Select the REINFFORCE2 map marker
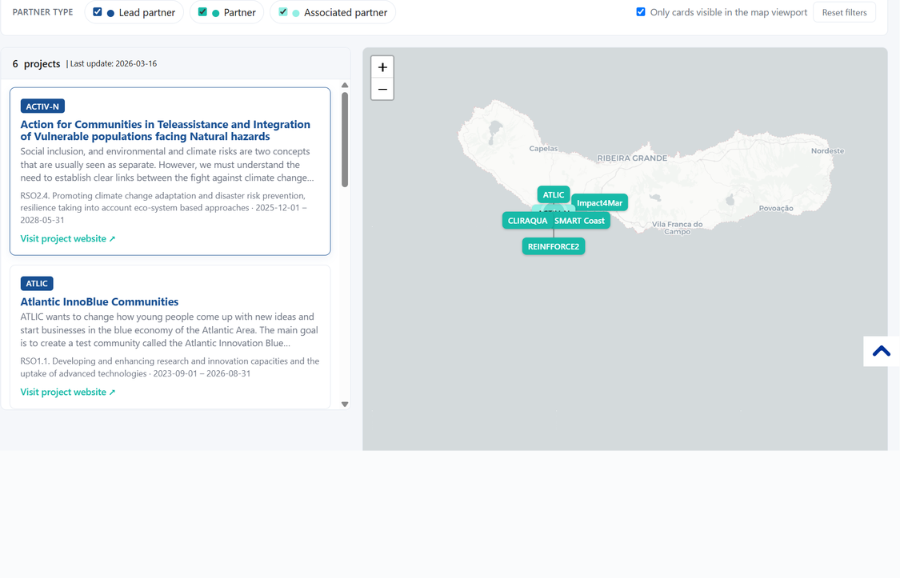The image size is (900, 578). coord(553,246)
